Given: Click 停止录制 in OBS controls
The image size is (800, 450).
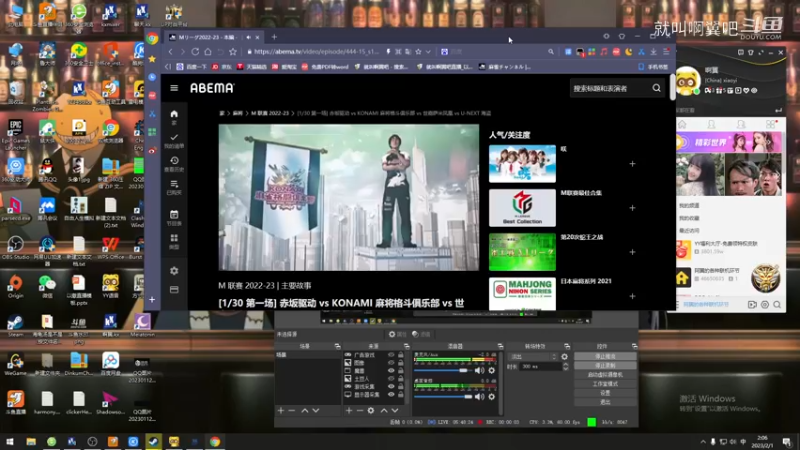Looking at the screenshot, I should coord(605,365).
